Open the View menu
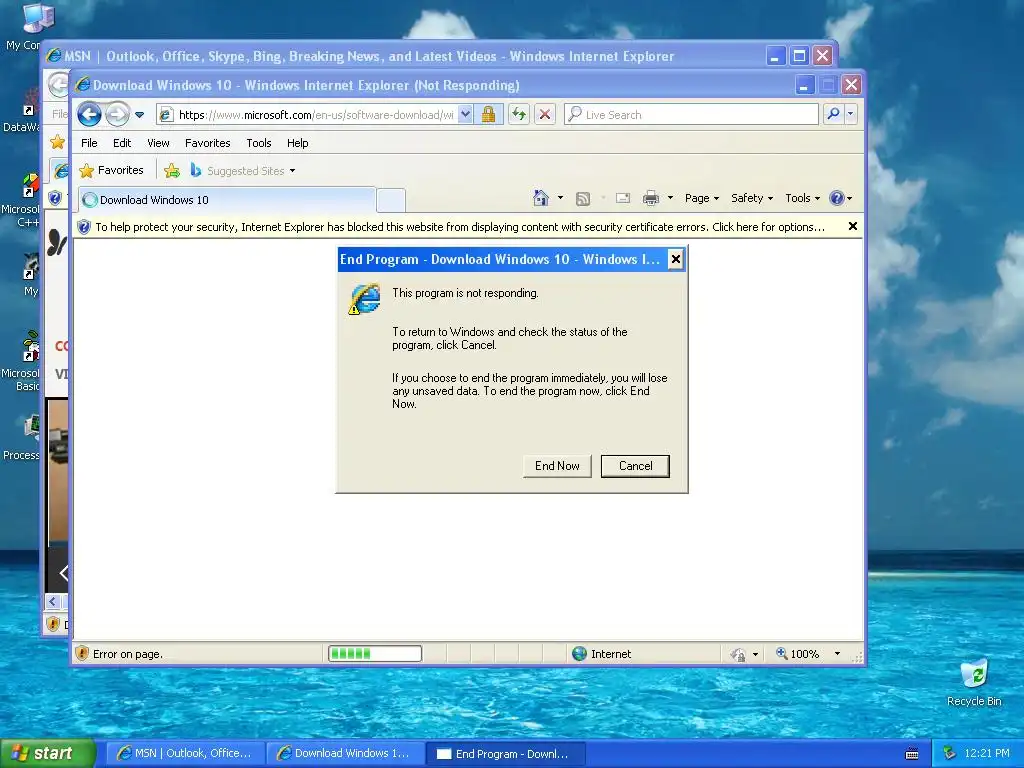The image size is (1024, 768). (x=158, y=143)
